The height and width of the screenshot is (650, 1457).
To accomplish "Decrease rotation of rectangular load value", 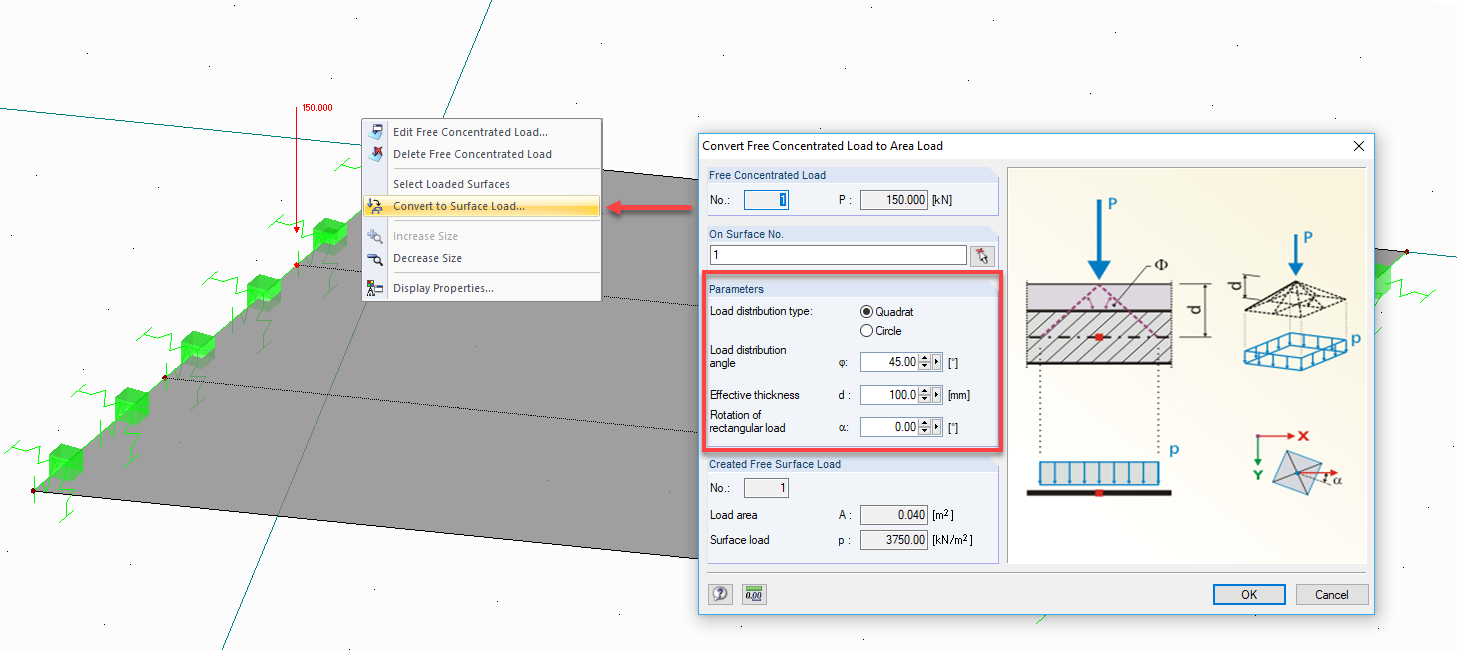I will [924, 431].
